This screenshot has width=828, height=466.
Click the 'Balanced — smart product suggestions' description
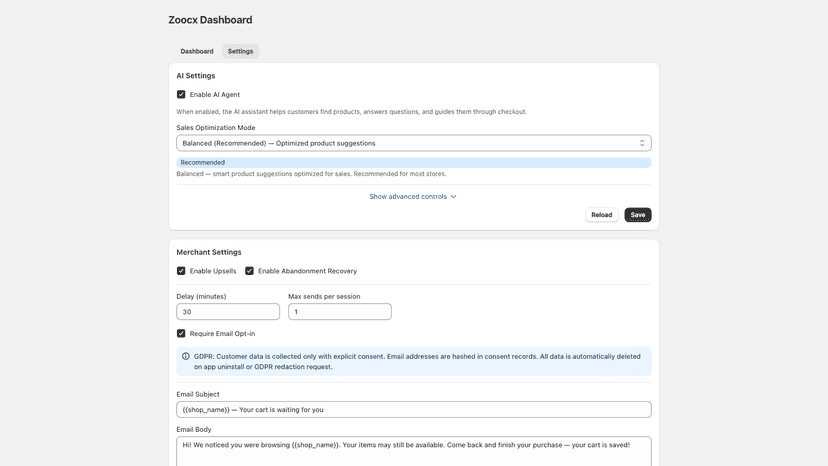point(311,174)
